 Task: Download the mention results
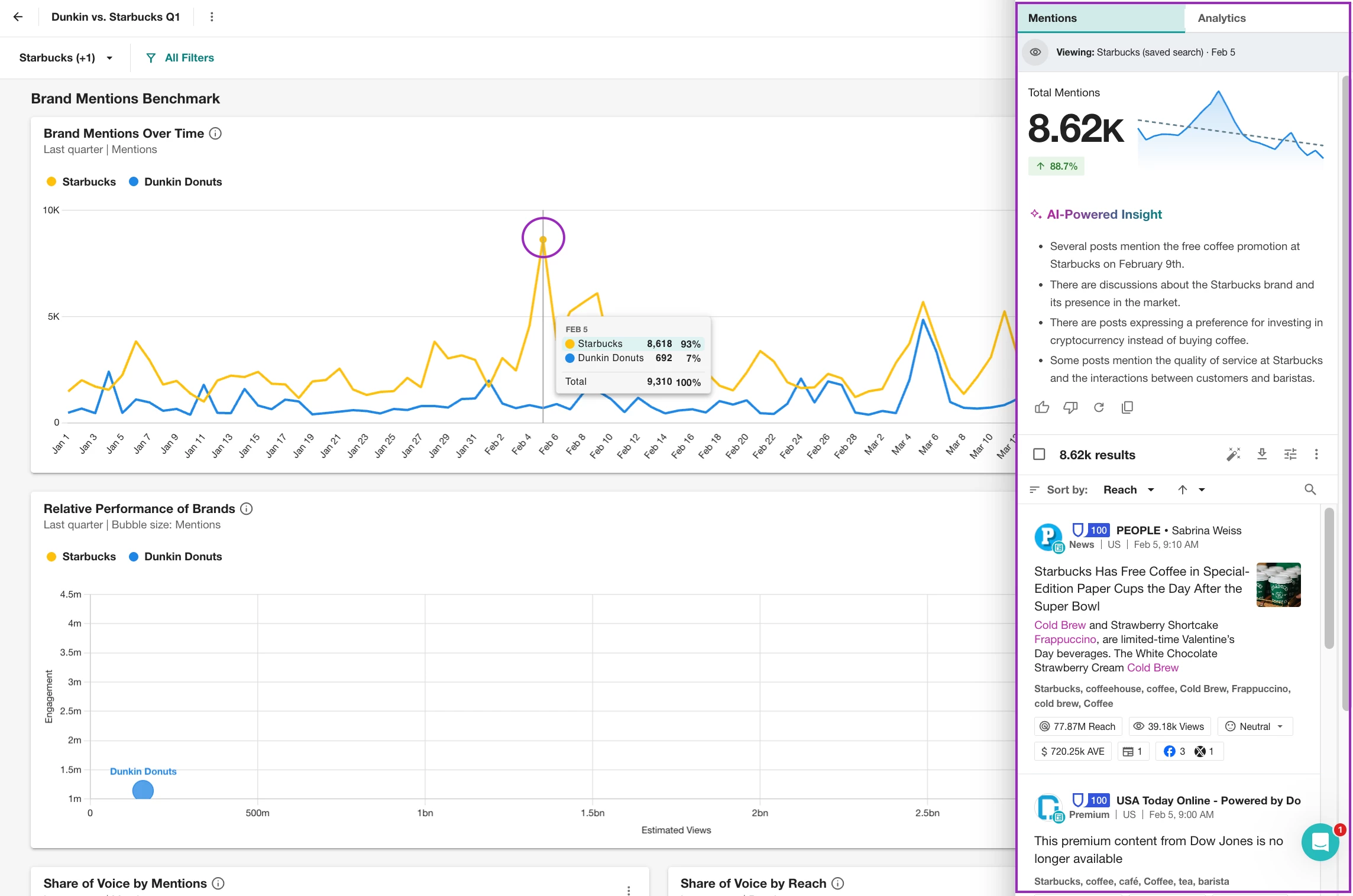point(1262,454)
